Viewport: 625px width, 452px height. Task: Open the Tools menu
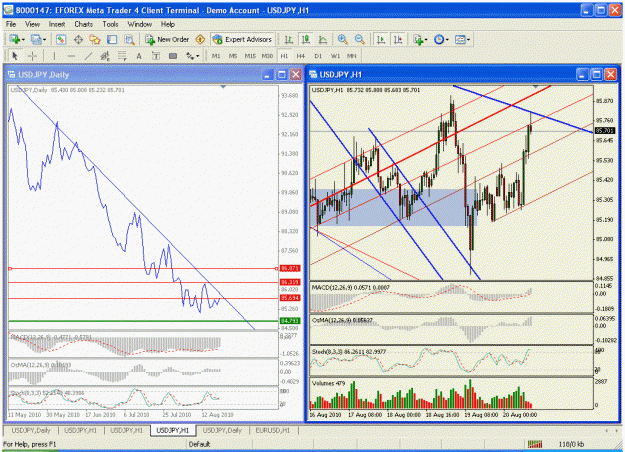(x=110, y=24)
